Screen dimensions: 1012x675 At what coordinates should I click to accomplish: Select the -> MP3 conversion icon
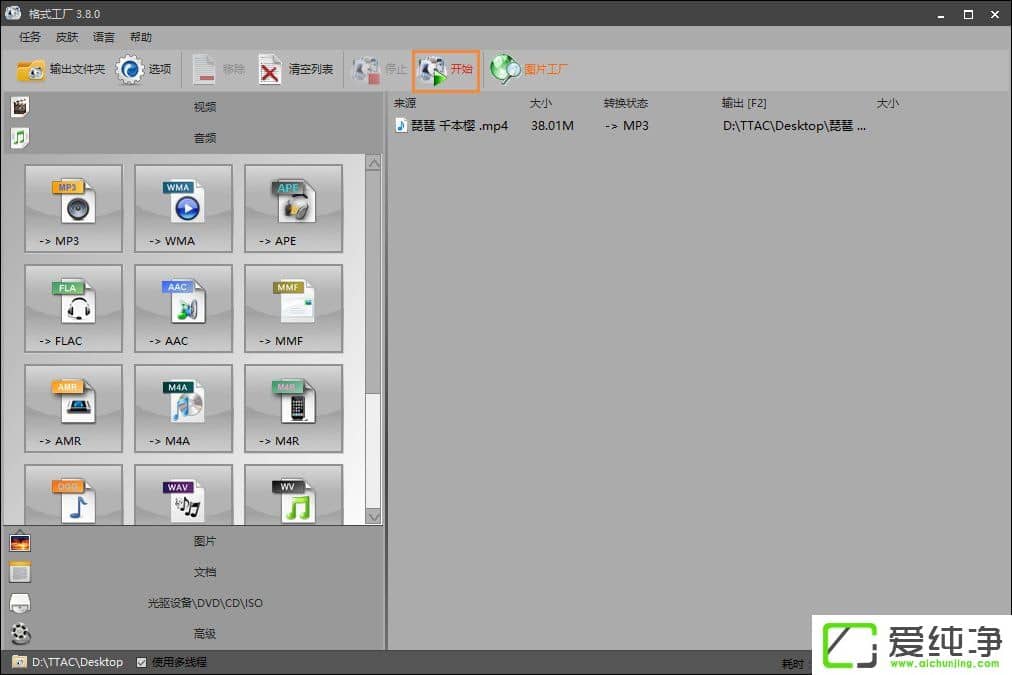(74, 208)
